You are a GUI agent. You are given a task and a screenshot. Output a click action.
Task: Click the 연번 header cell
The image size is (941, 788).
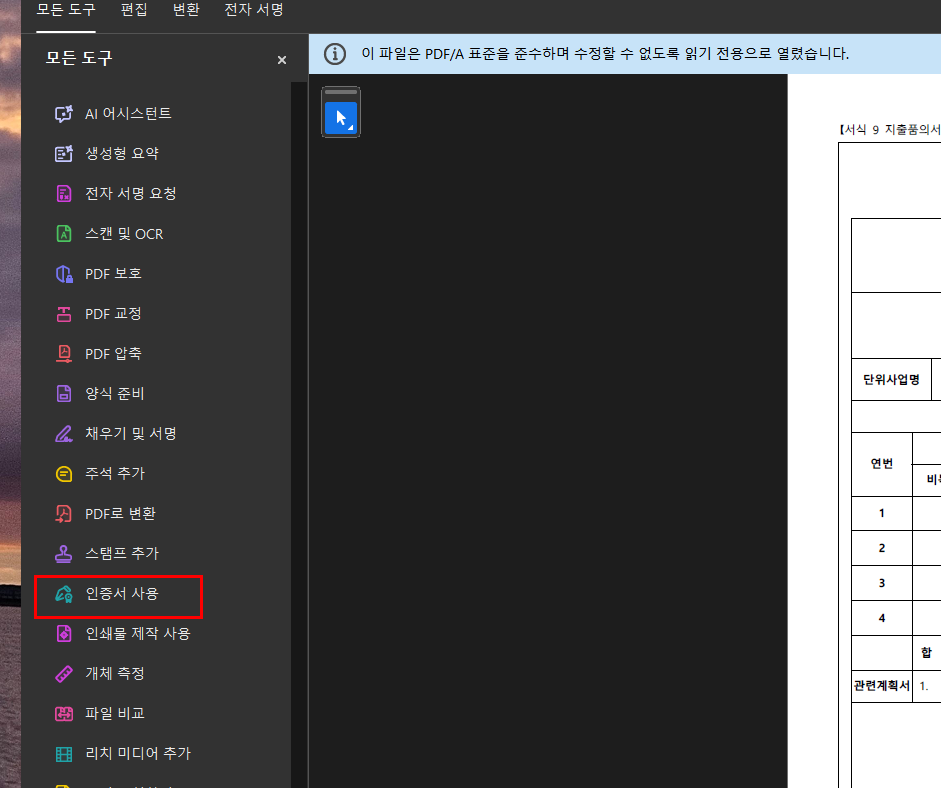[x=882, y=464]
